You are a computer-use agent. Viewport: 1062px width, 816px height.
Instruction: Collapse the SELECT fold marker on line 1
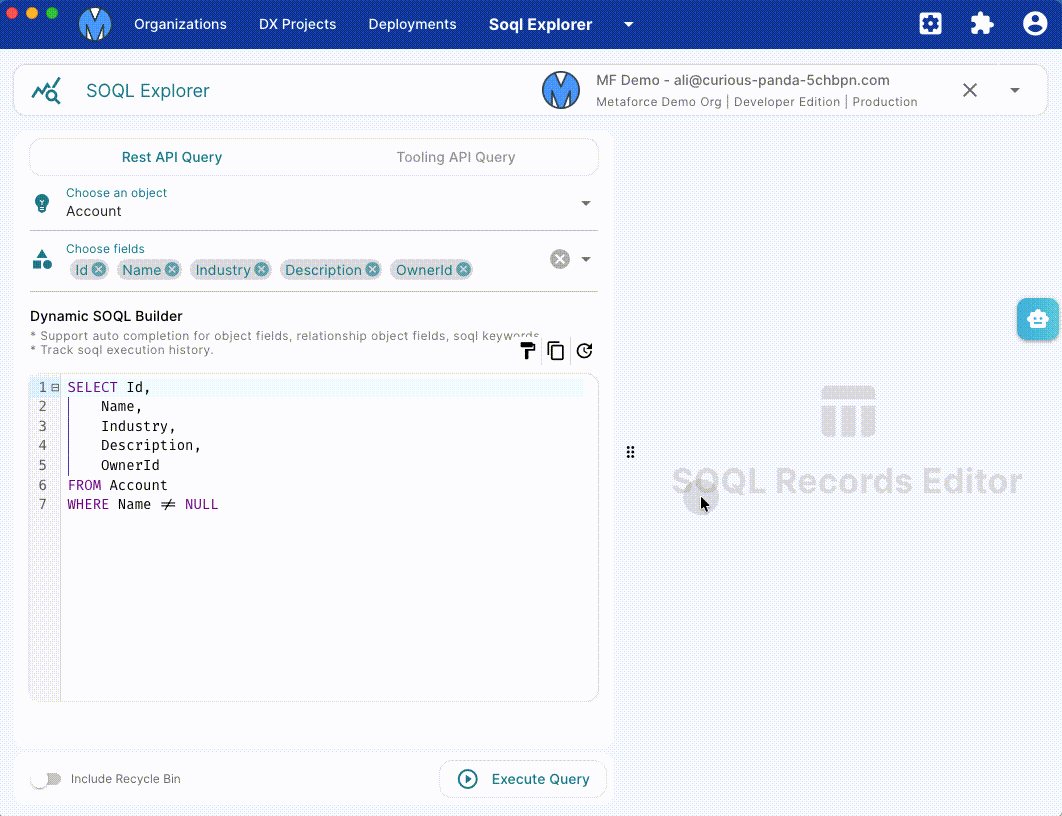pyautogui.click(x=55, y=387)
